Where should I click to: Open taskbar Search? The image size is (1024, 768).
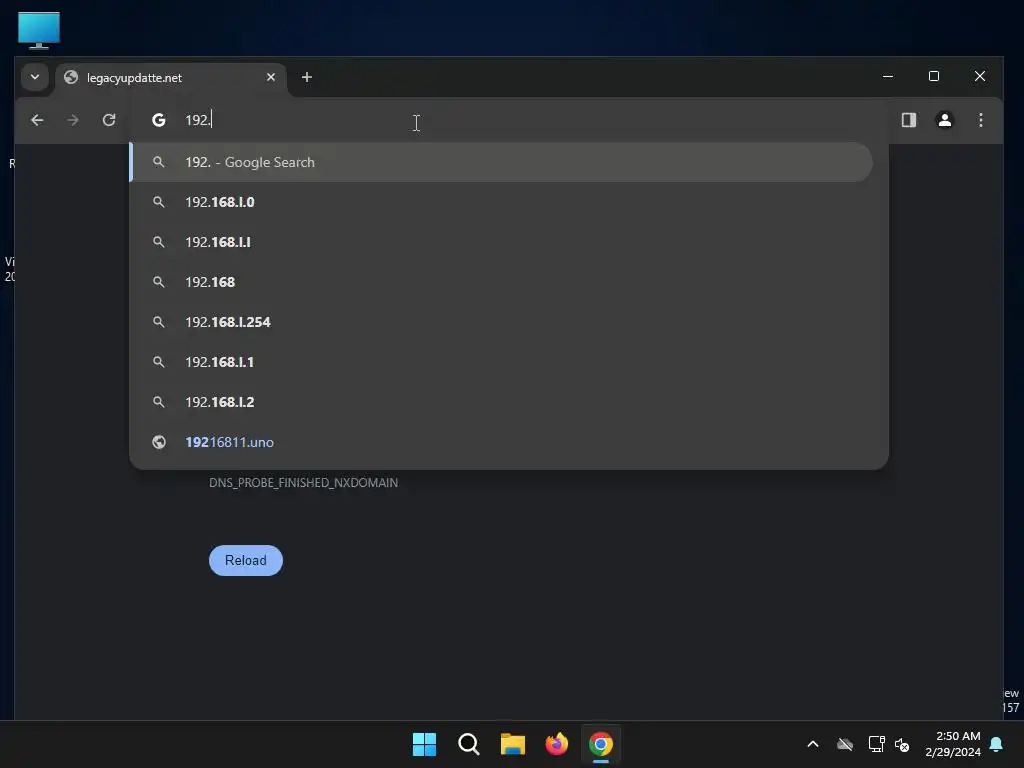[469, 744]
